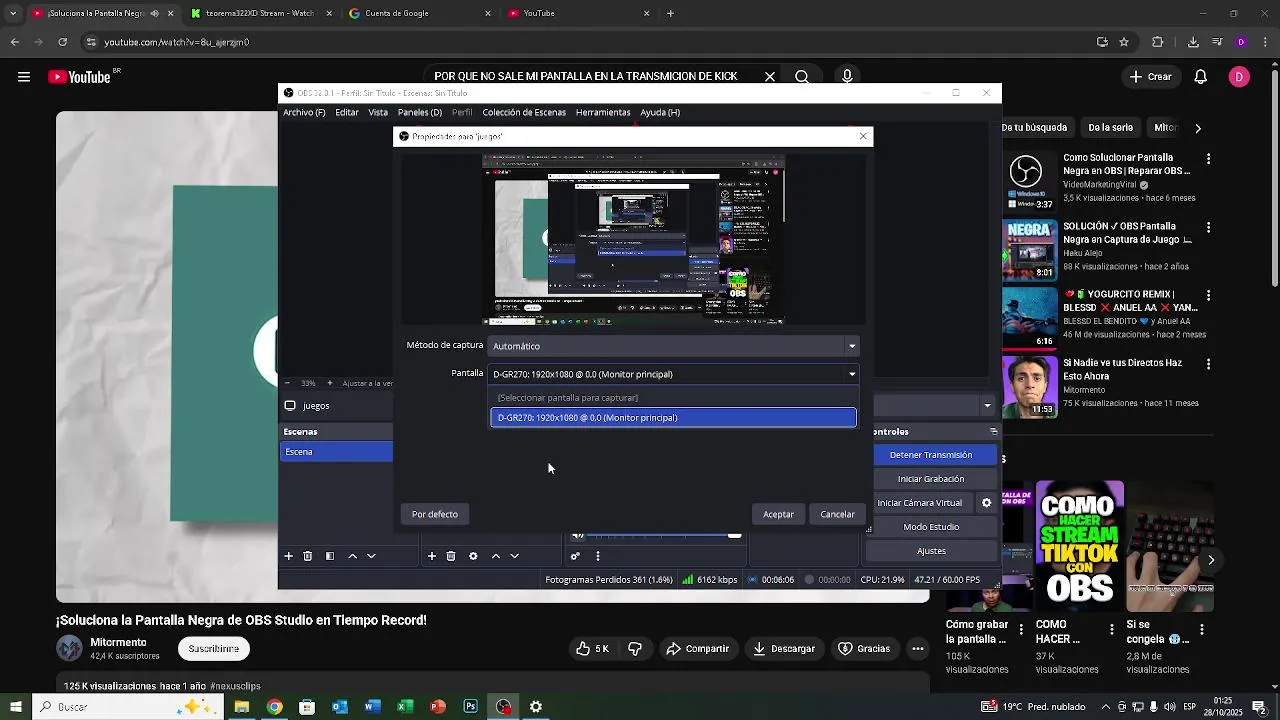
Task: Select D-GR270 1920x1080 monitor option in list
Action: click(x=673, y=418)
